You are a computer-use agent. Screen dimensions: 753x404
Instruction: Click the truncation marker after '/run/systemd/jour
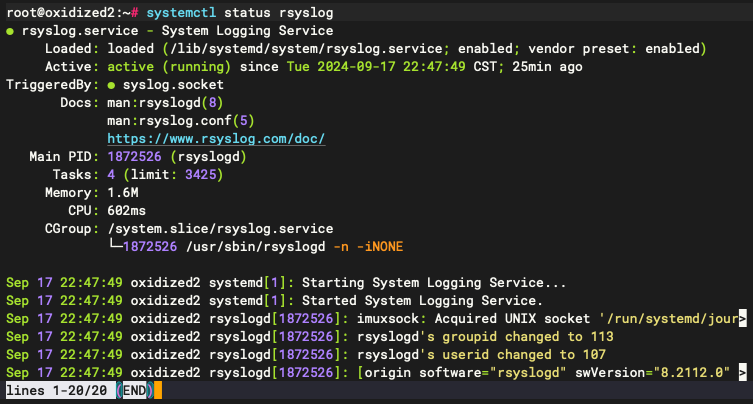click(x=742, y=318)
